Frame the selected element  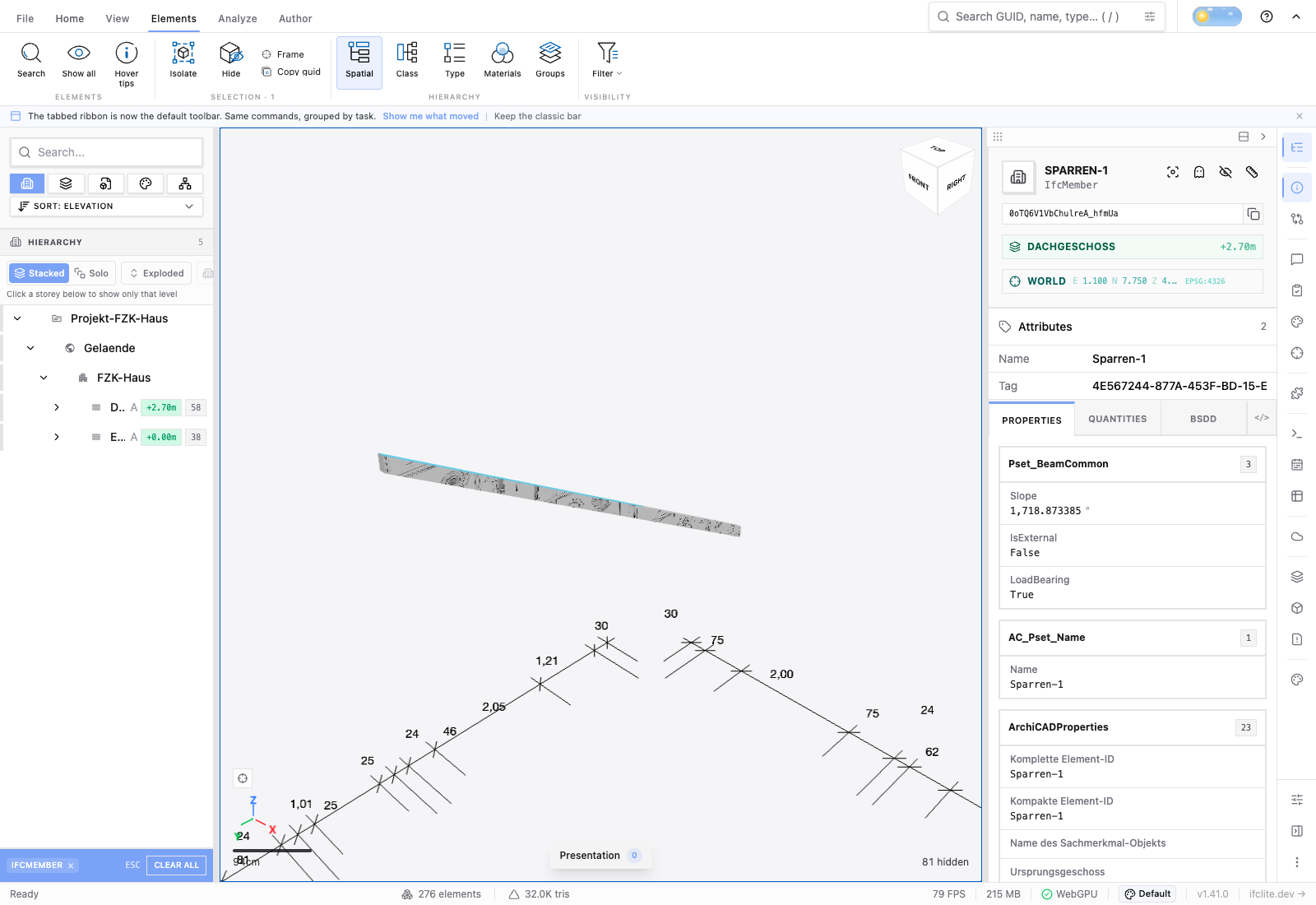coord(283,54)
